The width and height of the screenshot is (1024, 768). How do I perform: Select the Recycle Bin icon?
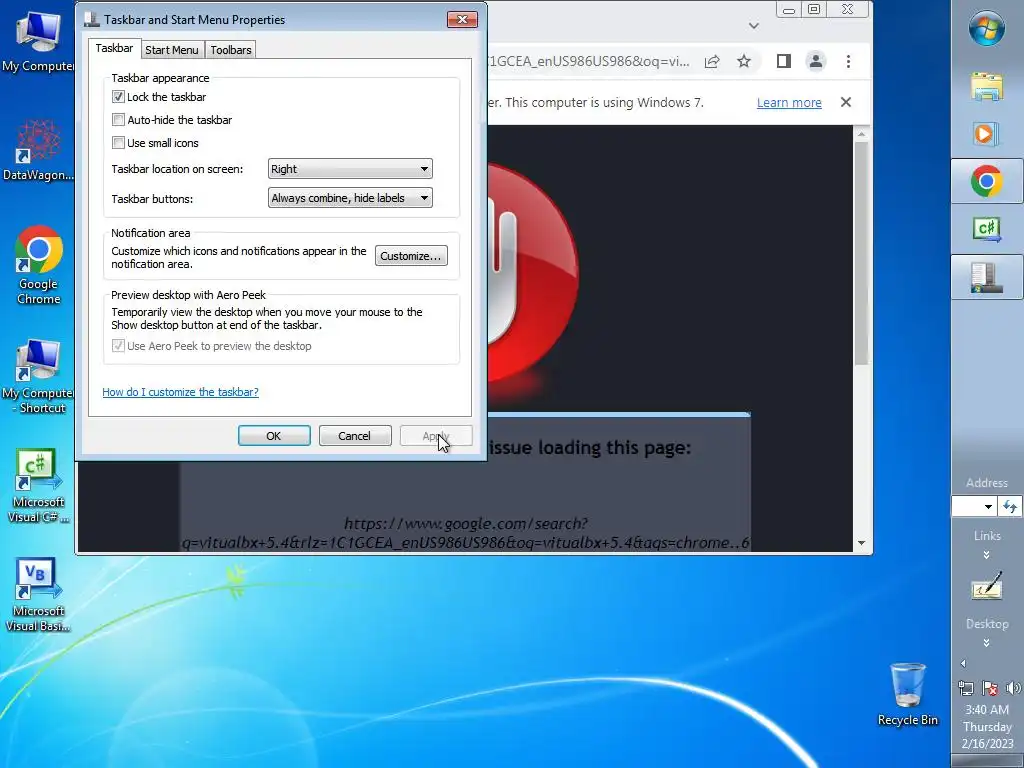[908, 695]
